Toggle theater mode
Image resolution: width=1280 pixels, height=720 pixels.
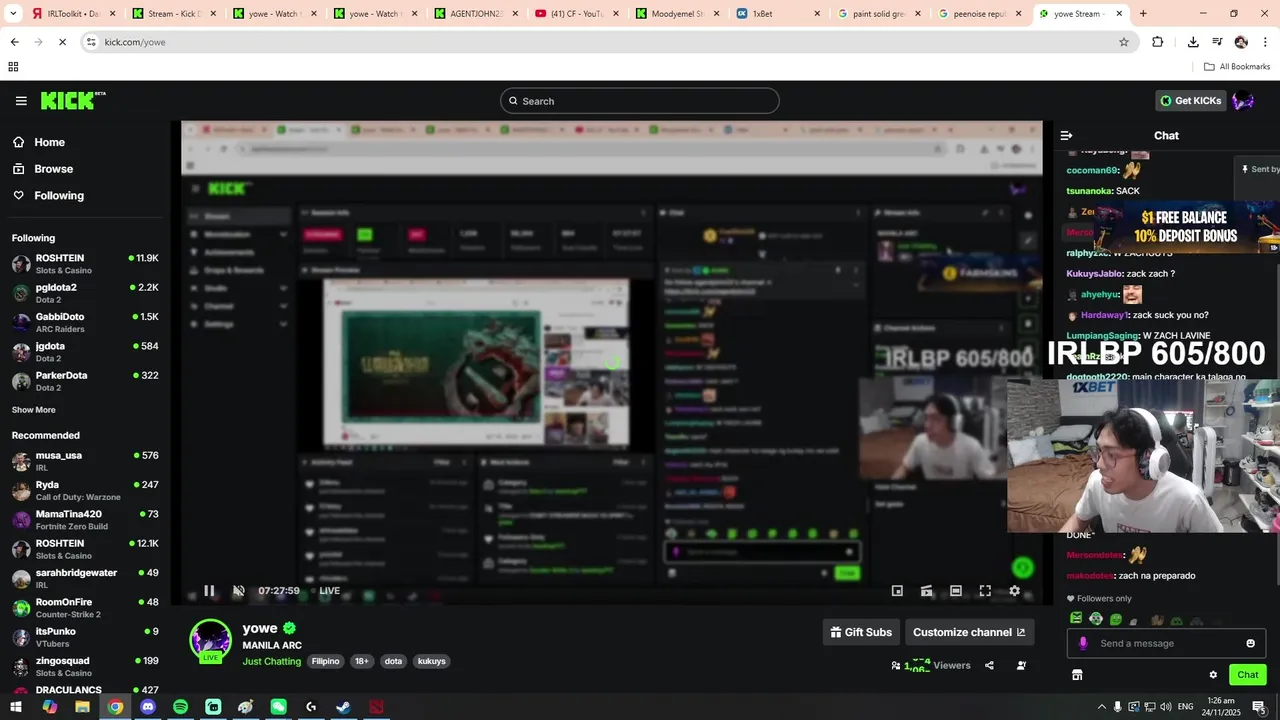956,591
